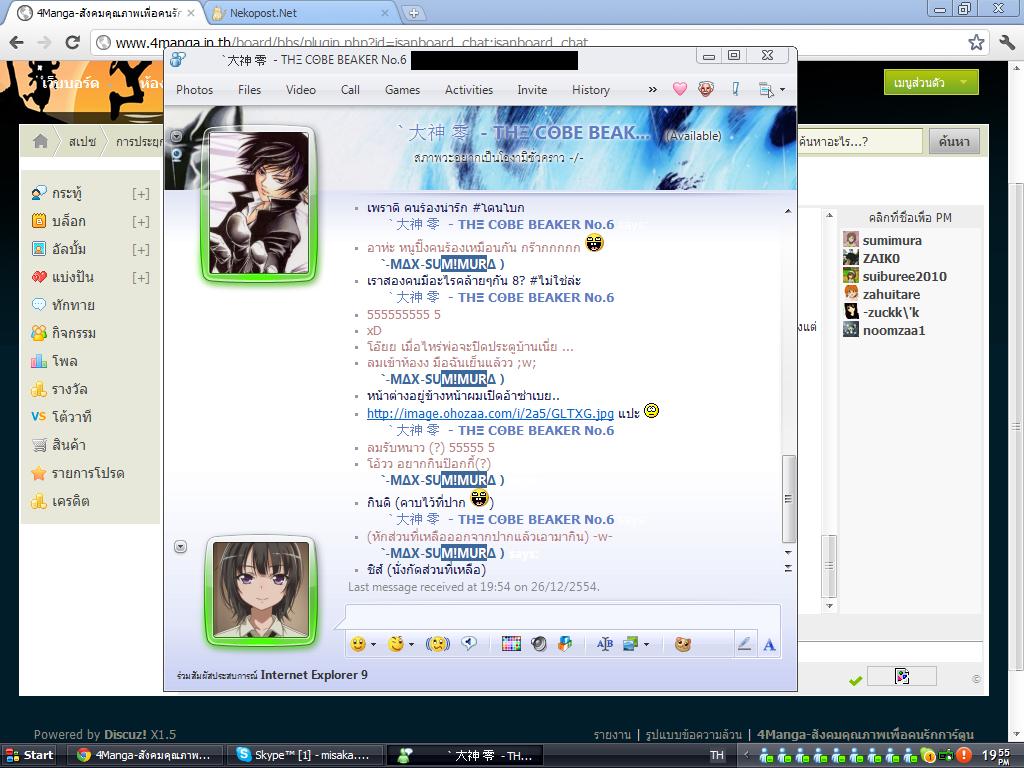Viewport: 1024px width, 768px height.
Task: Send a nudge with the shaking face icon
Action: click(438, 644)
